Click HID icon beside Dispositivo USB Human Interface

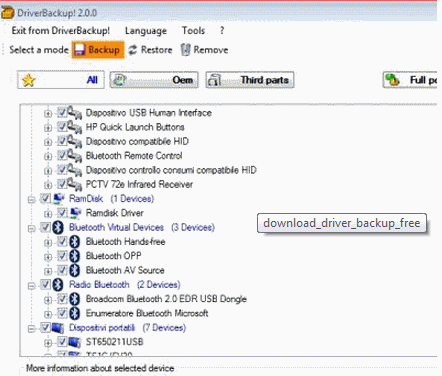click(74, 113)
